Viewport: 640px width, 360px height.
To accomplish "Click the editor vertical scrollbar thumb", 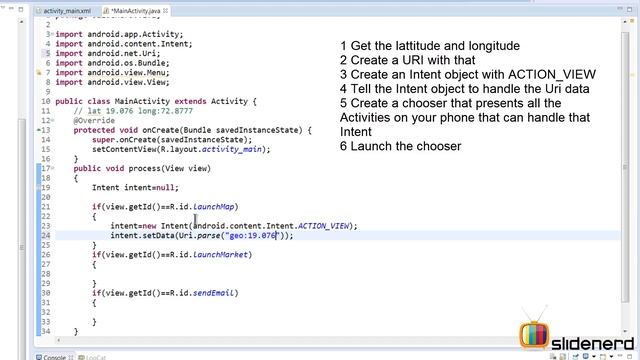I will coord(625,167).
